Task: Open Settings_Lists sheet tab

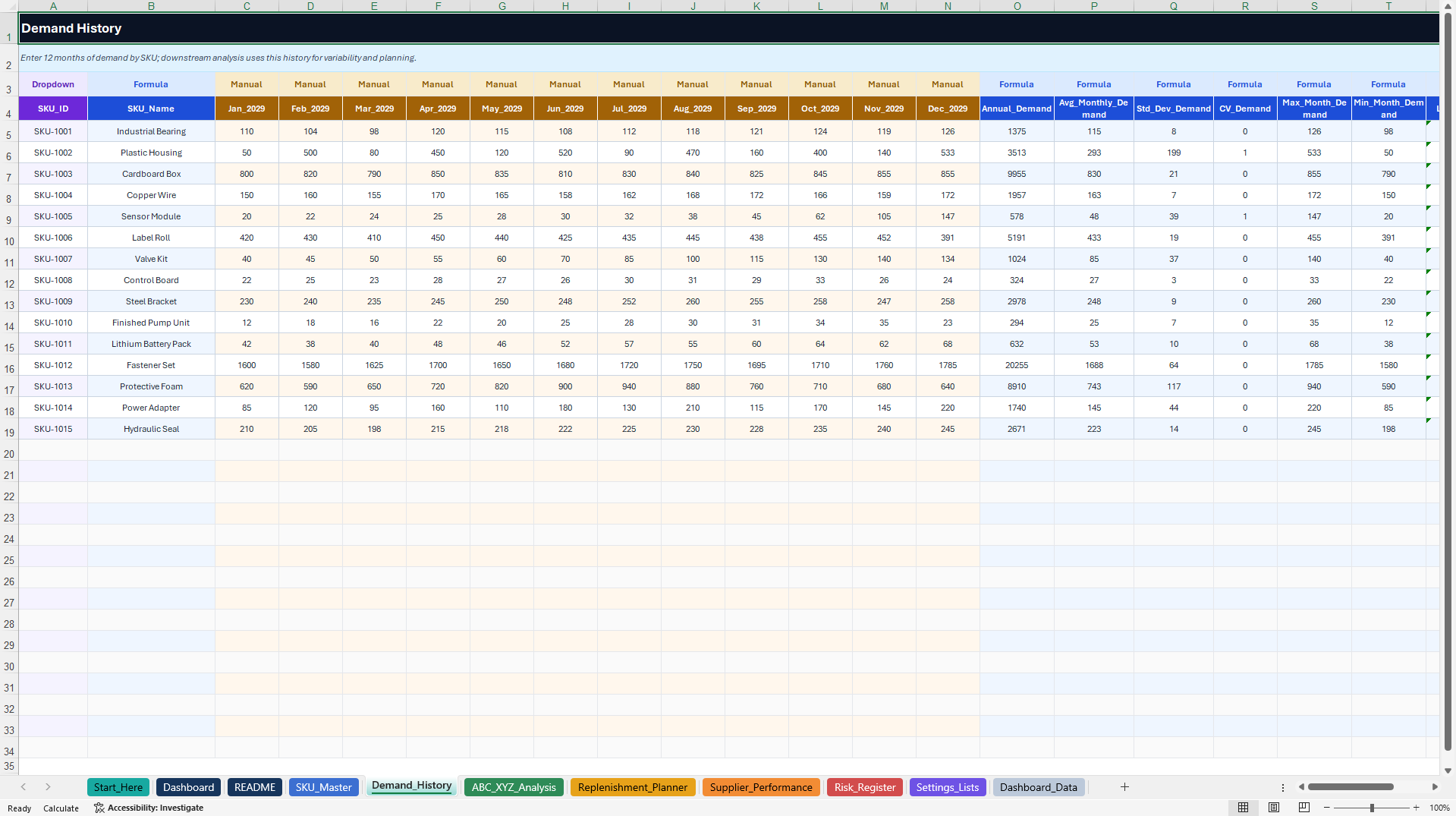Action: 948,787
